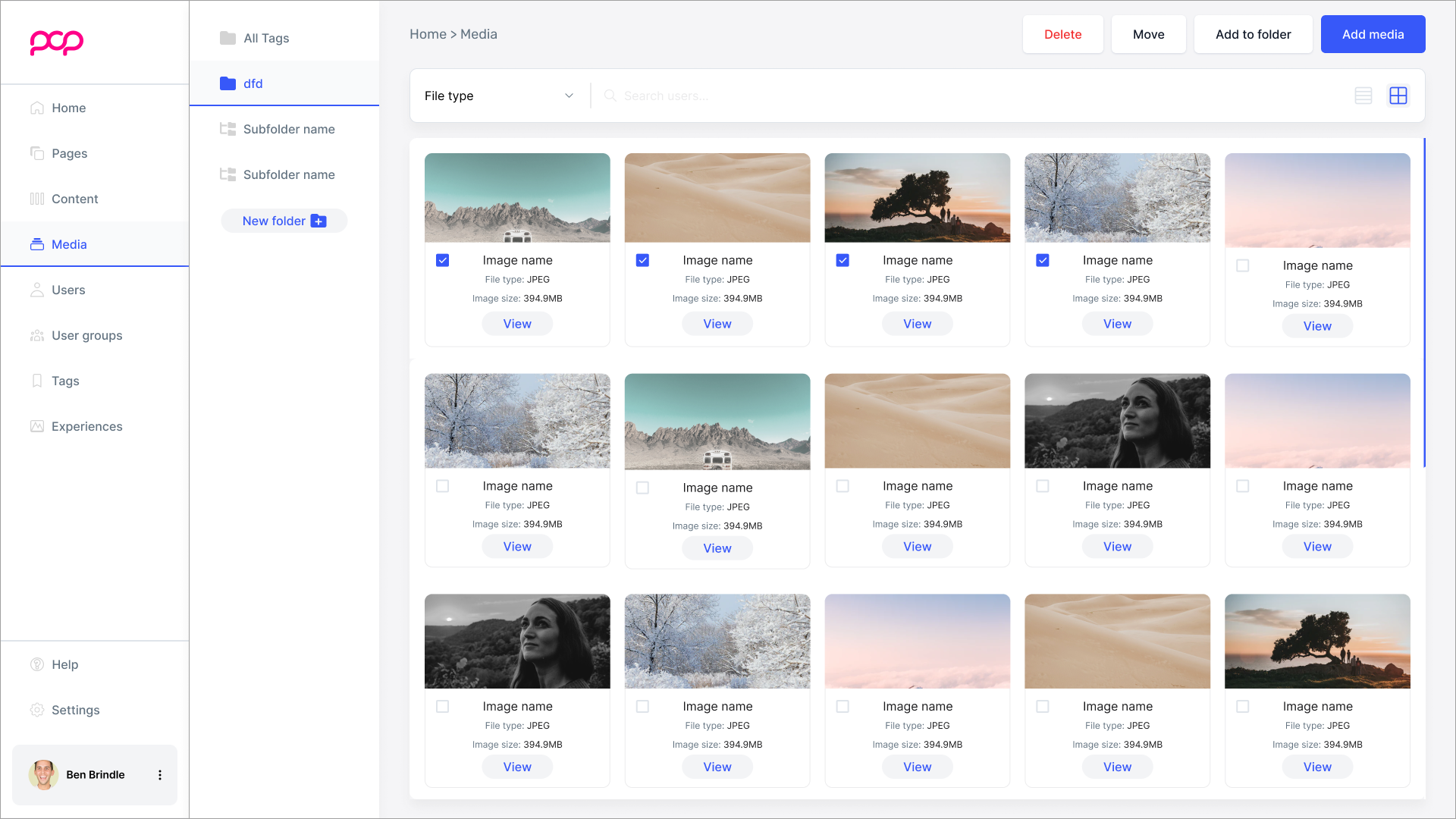Check the black-and-white woman portrait in second row
This screenshot has width=1456, height=819.
1043,486
